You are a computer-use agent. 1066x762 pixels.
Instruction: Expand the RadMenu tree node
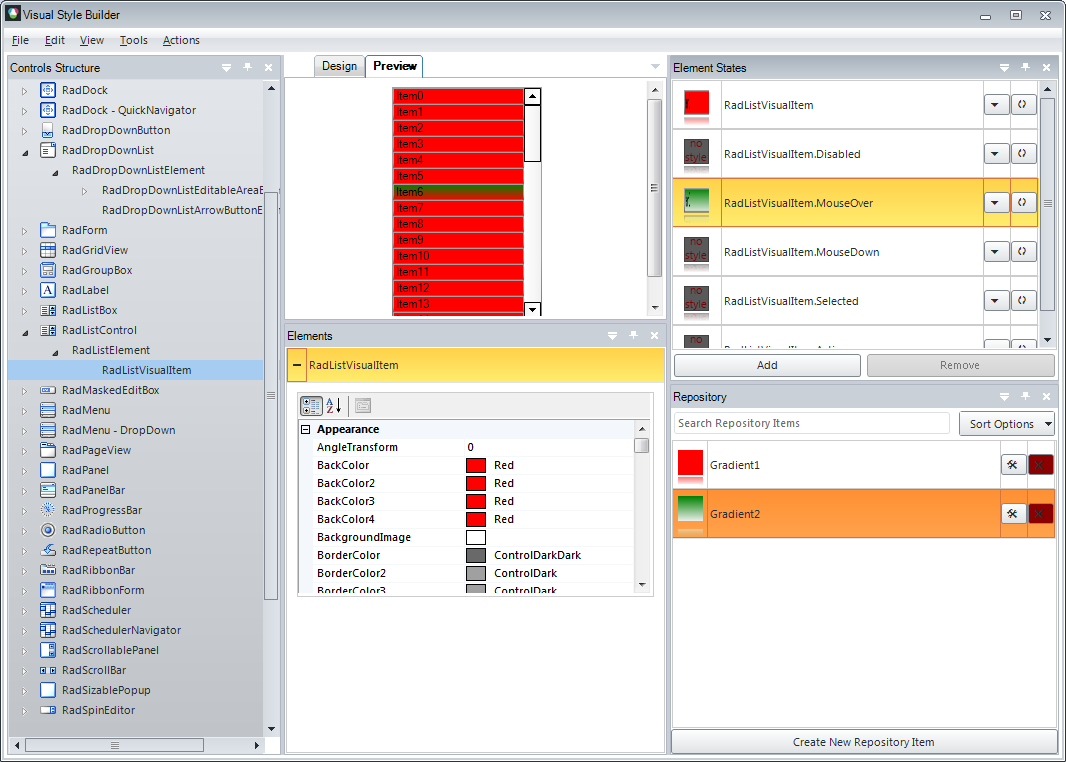pyautogui.click(x=24, y=411)
